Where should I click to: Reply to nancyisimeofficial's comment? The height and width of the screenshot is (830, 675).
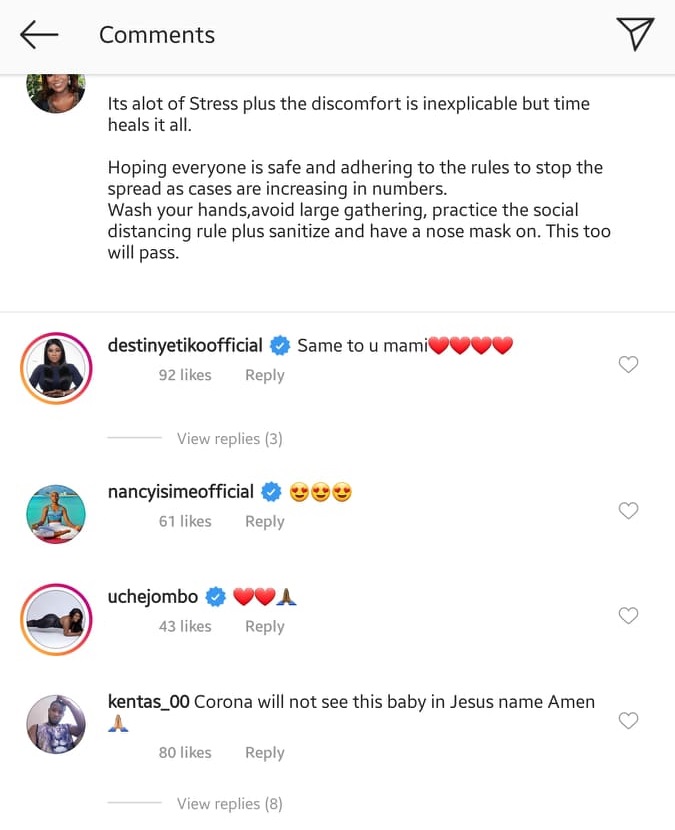click(x=264, y=521)
